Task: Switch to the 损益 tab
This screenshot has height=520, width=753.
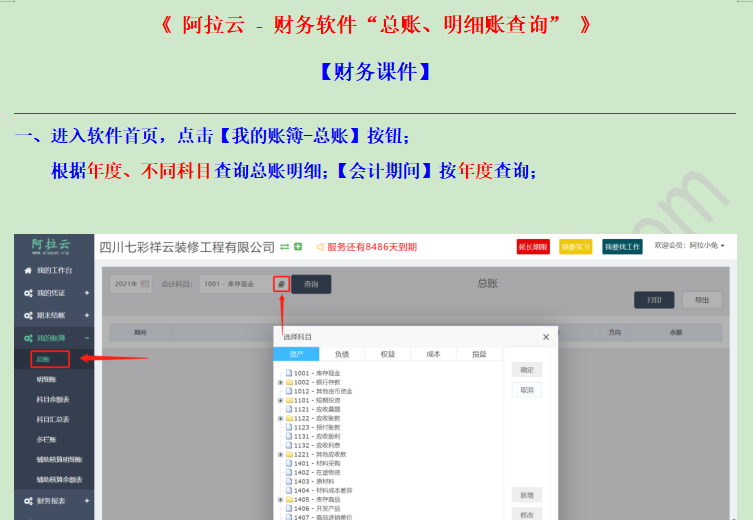Action: 479,354
